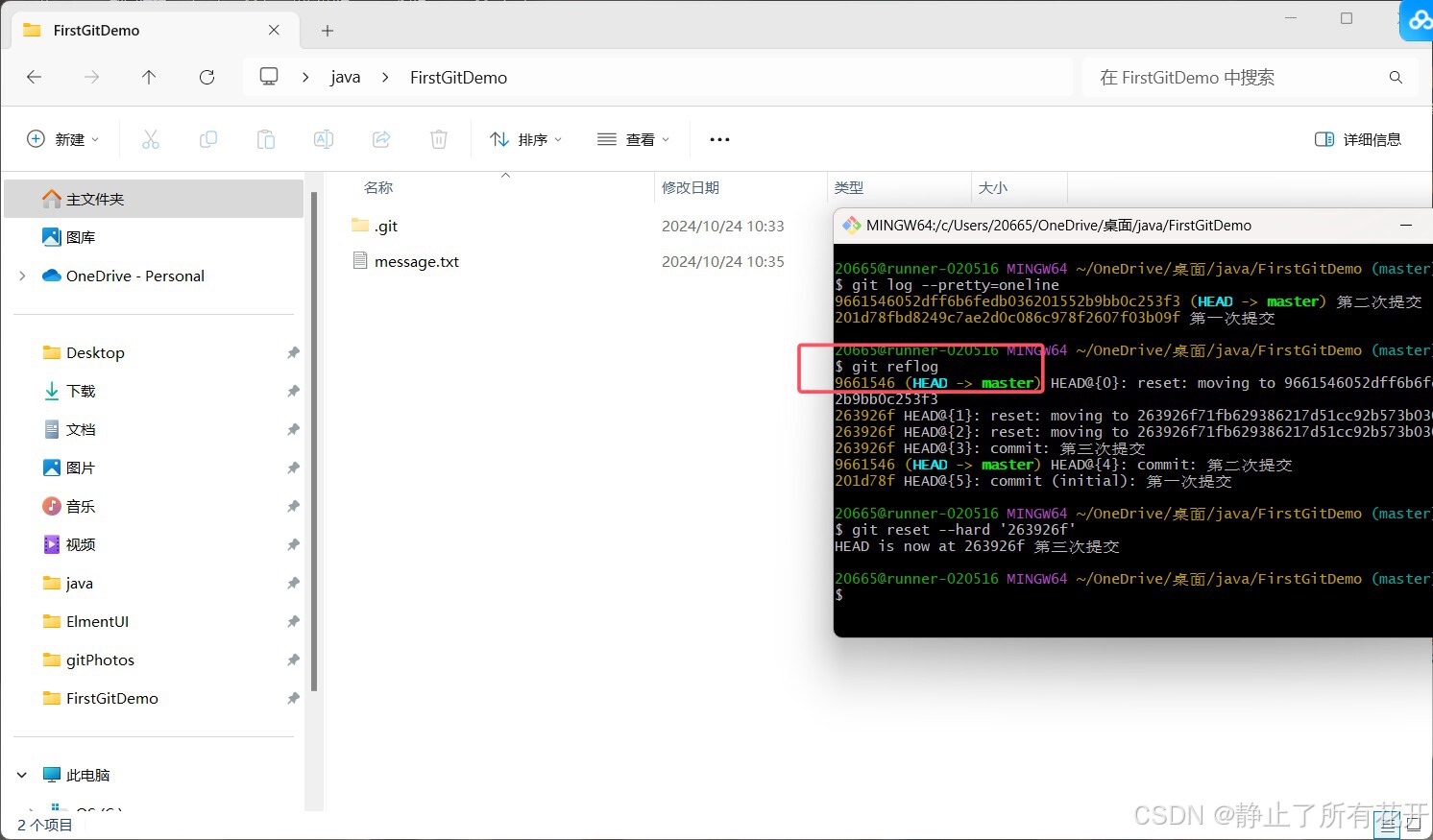Toggle the 详细信息 details pane
This screenshot has height=840, width=1433.
pyautogui.click(x=1358, y=139)
